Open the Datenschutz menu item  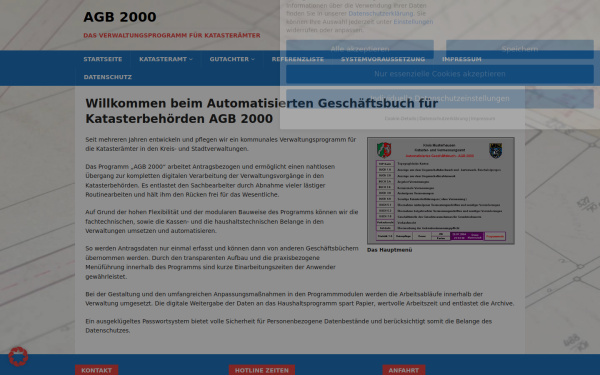108,77
